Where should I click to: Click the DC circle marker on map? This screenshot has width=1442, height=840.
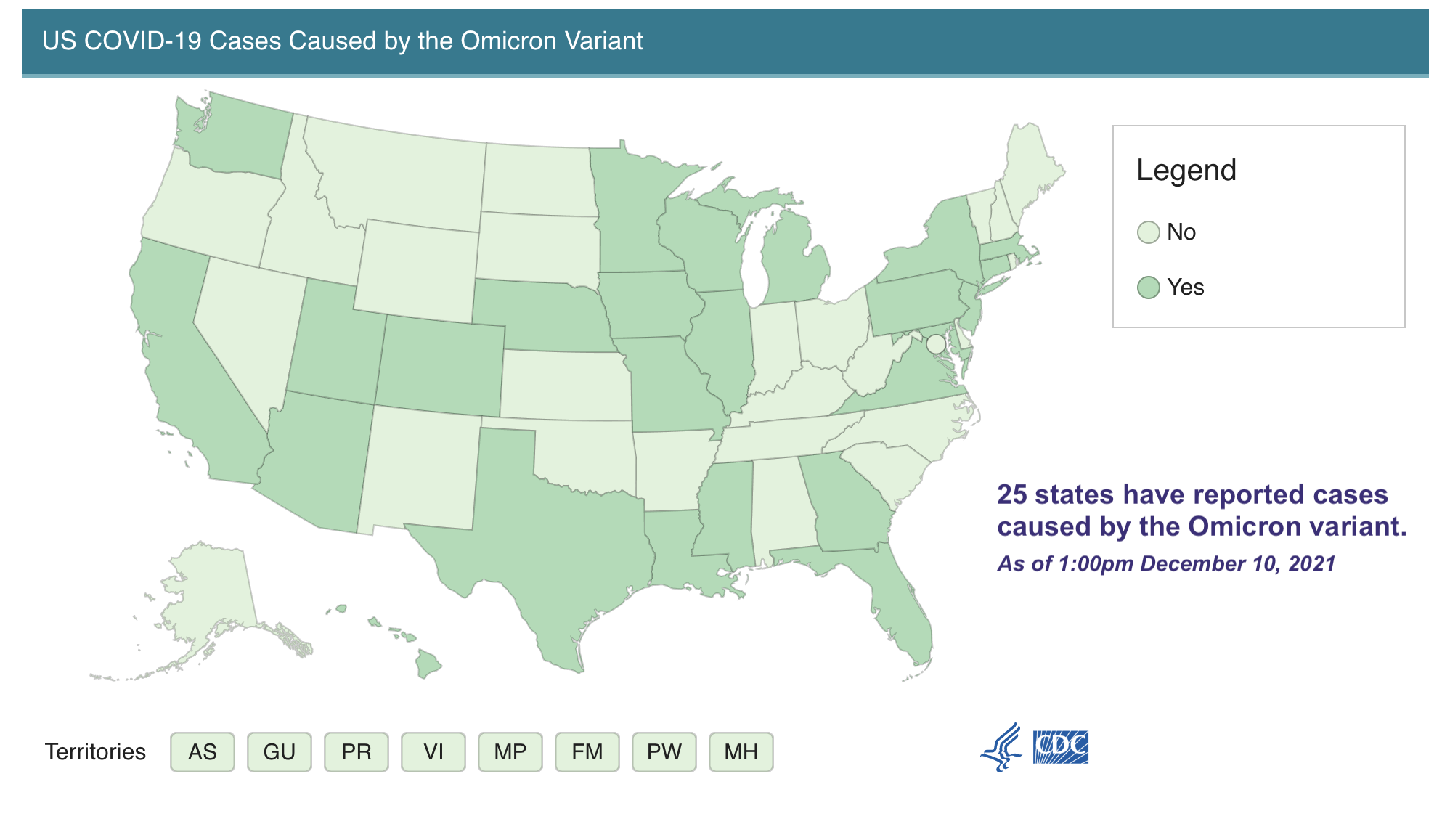[x=936, y=343]
